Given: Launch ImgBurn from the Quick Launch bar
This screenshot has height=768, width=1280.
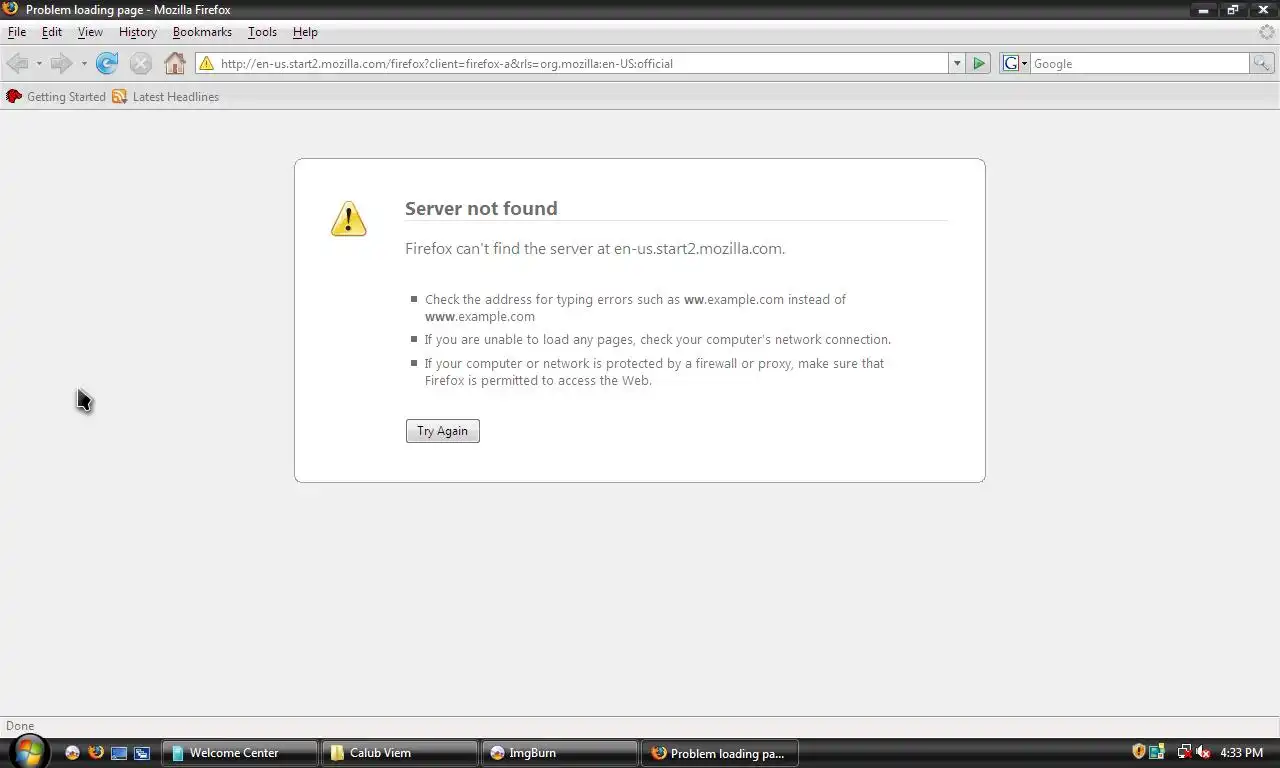Looking at the screenshot, I should coord(72,753).
